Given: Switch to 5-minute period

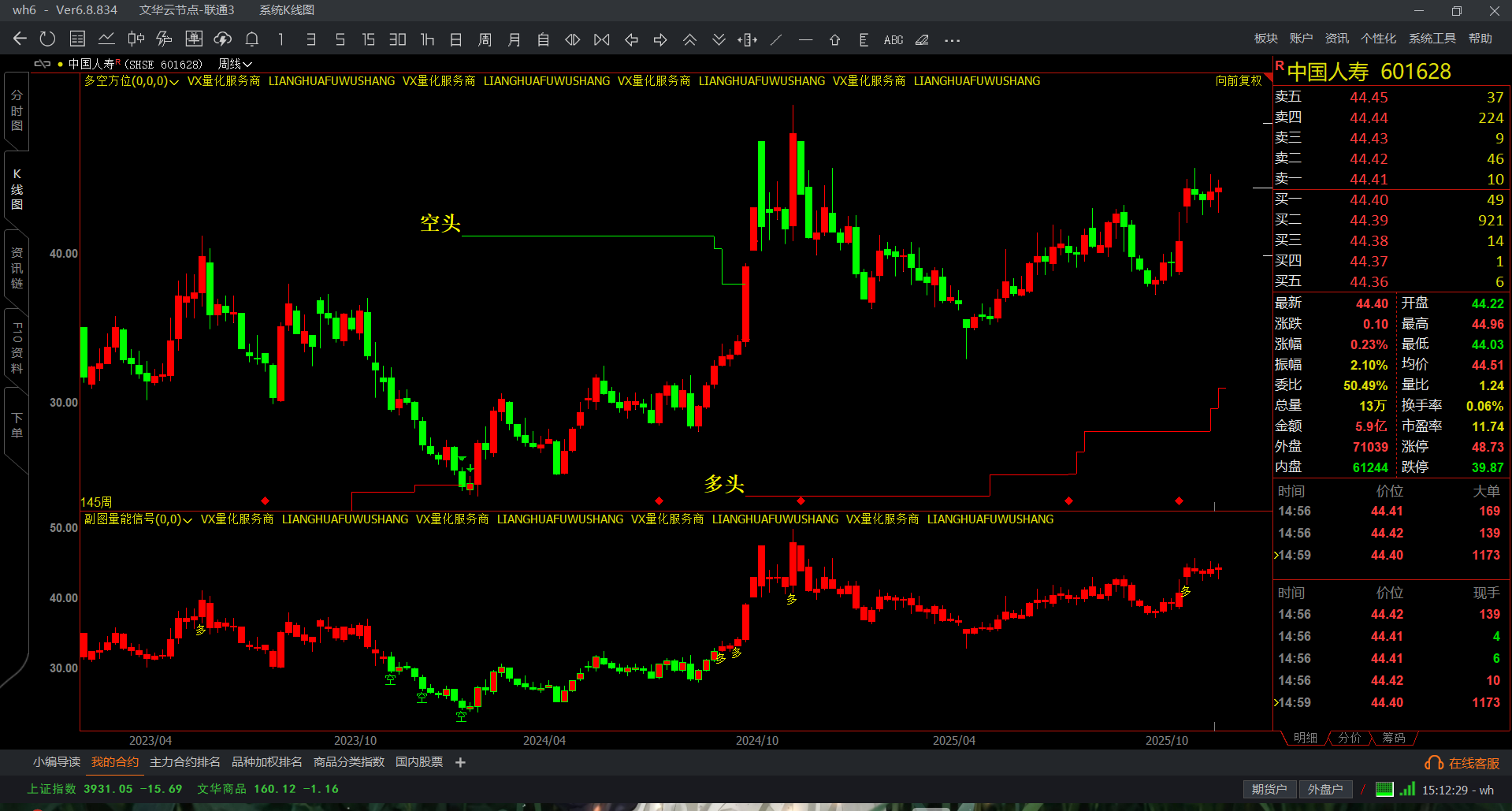Looking at the screenshot, I should [340, 39].
